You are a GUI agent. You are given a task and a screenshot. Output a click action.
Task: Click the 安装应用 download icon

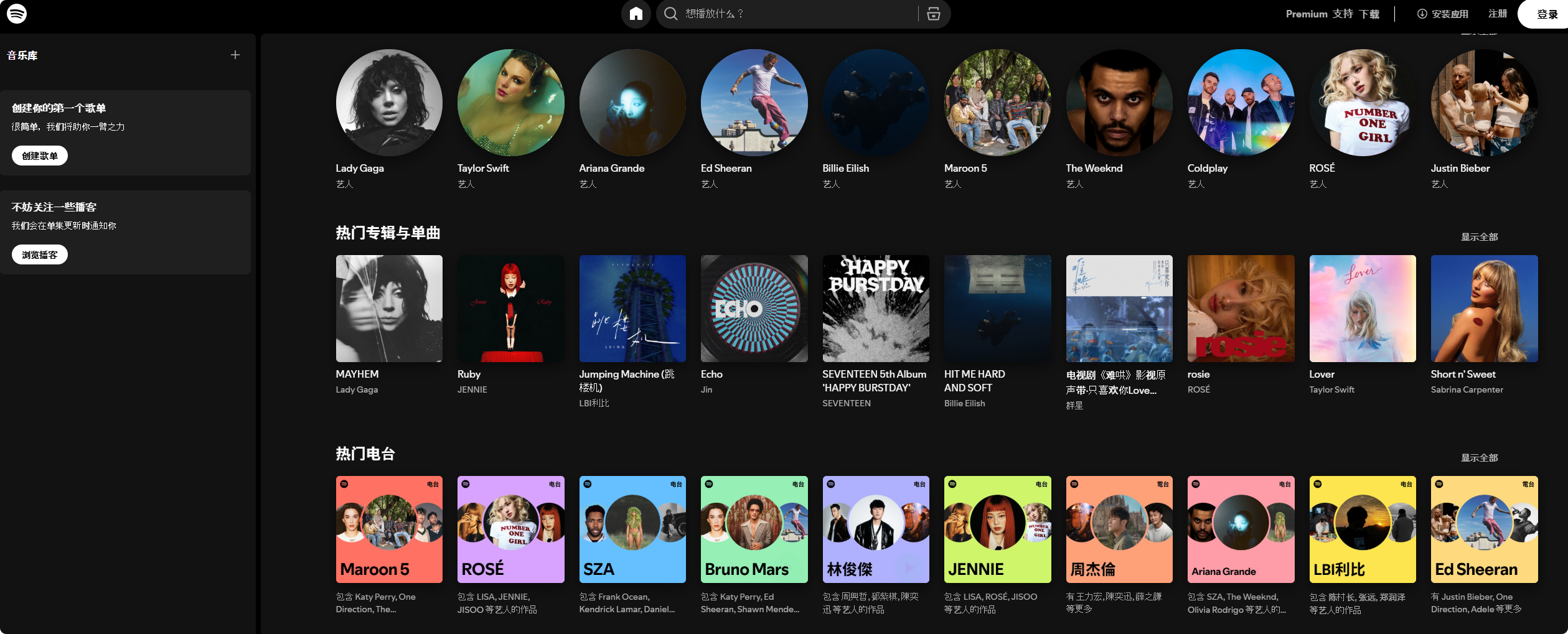[x=1422, y=14]
